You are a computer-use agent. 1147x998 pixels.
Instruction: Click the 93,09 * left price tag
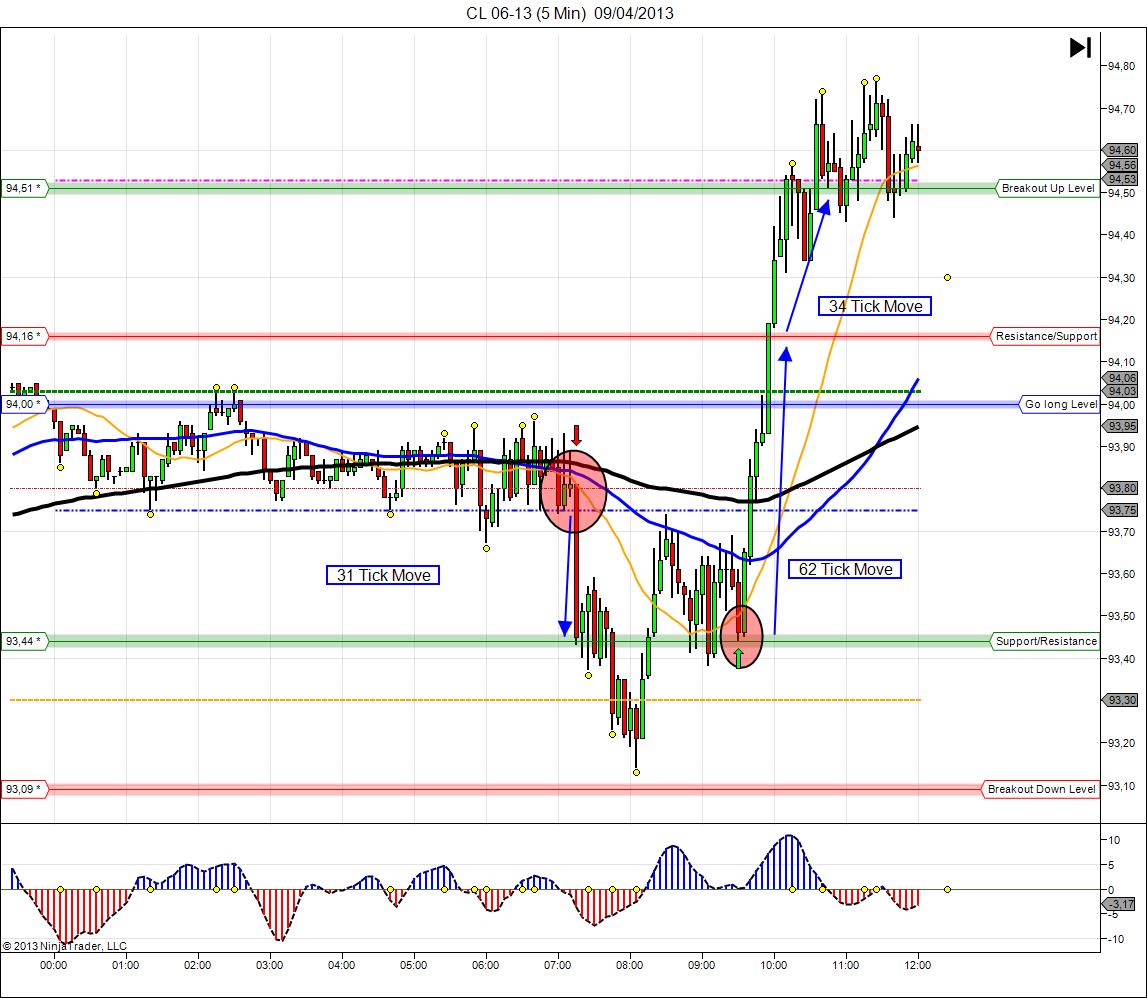click(x=24, y=789)
